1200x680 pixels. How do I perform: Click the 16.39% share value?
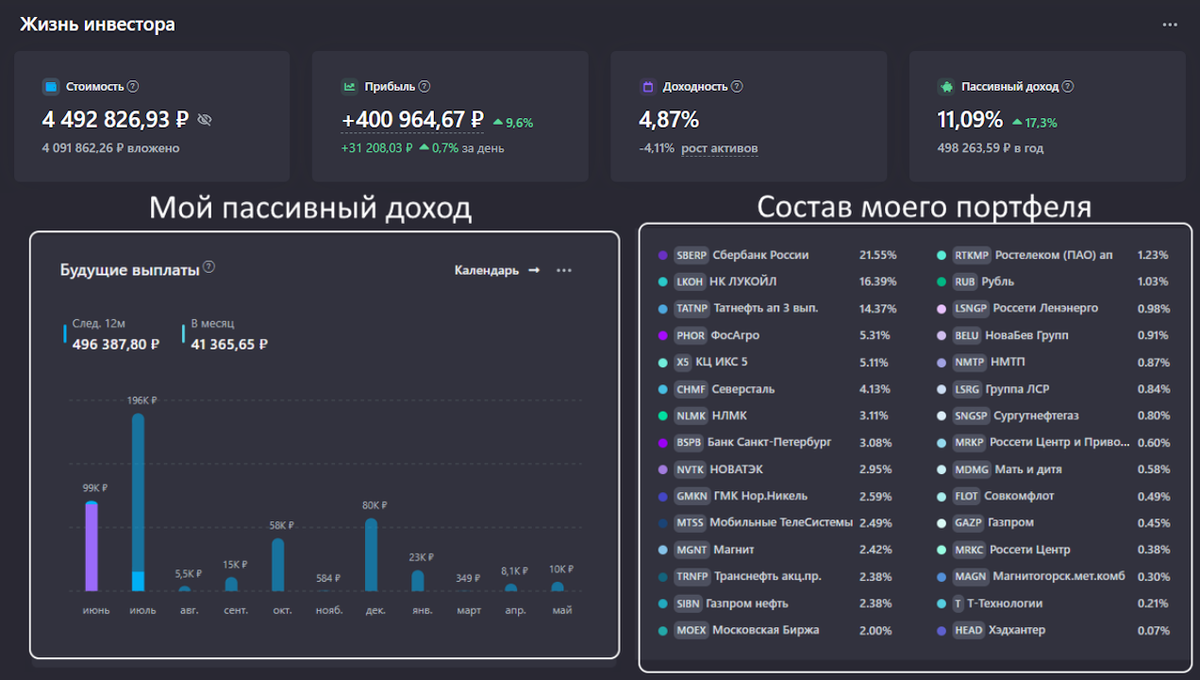pyautogui.click(x=878, y=282)
